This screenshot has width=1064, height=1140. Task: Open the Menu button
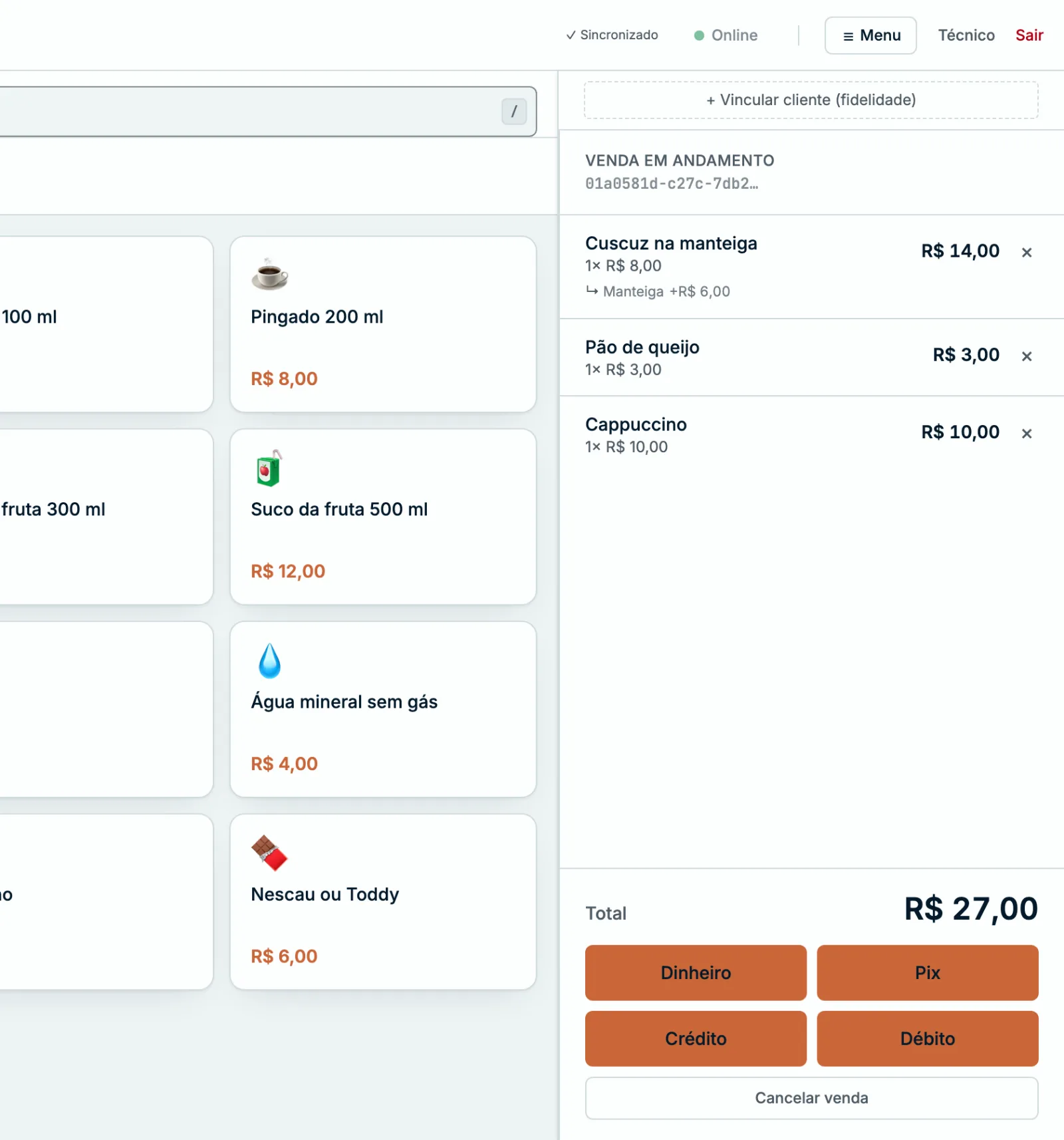pyautogui.click(x=870, y=35)
